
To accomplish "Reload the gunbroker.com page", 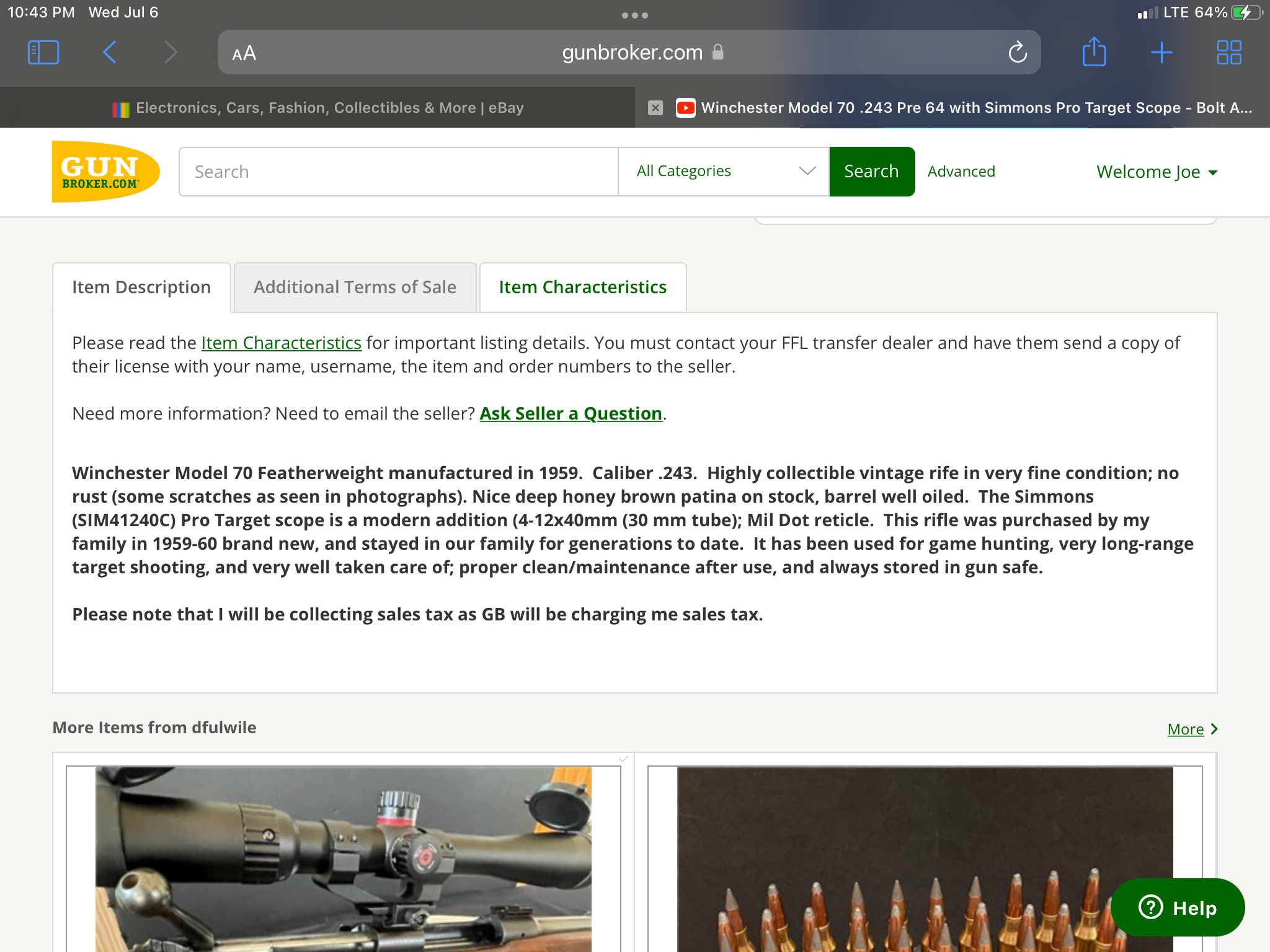I will [x=1018, y=53].
